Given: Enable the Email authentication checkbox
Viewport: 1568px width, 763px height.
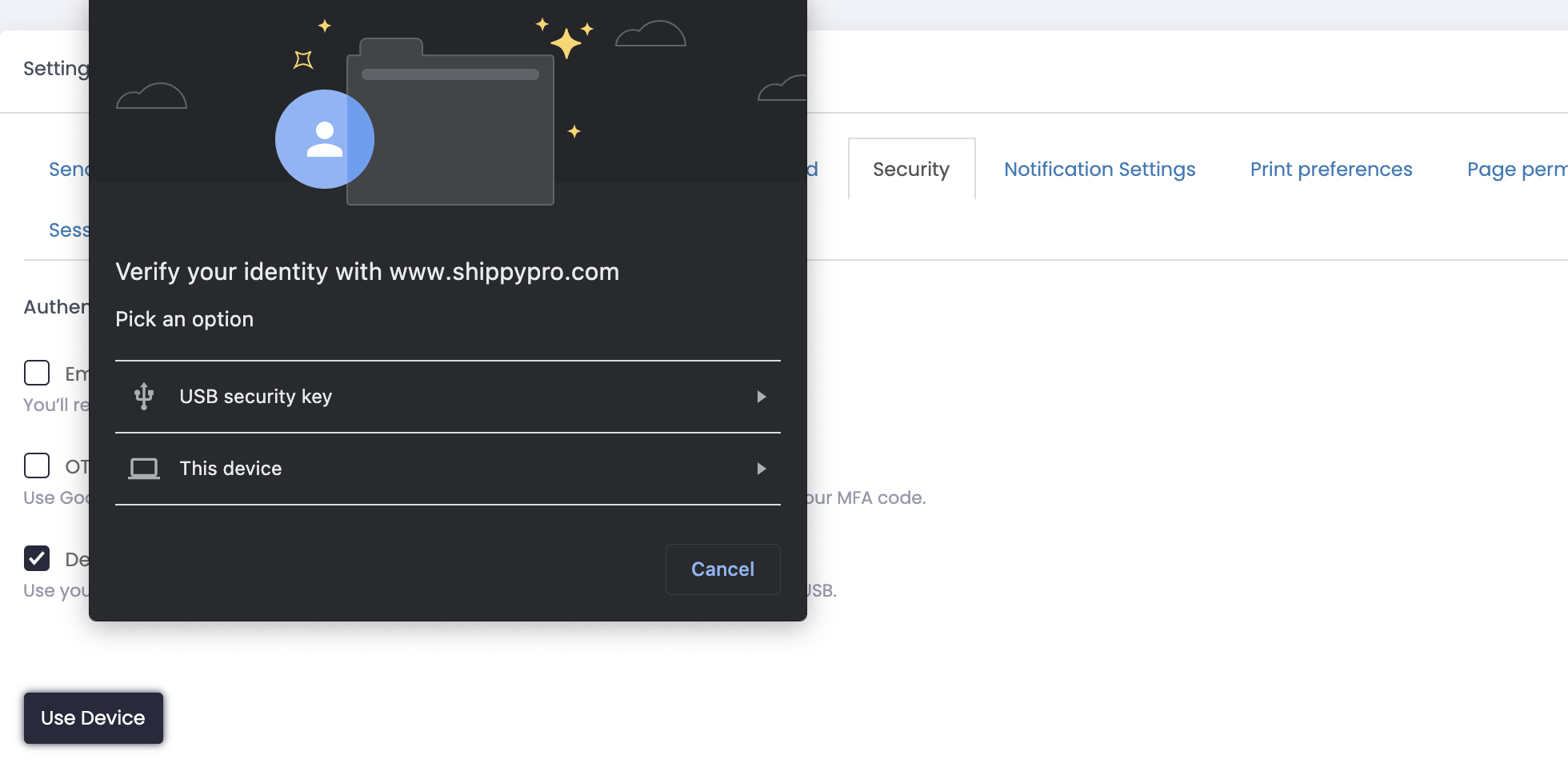Looking at the screenshot, I should 37,373.
